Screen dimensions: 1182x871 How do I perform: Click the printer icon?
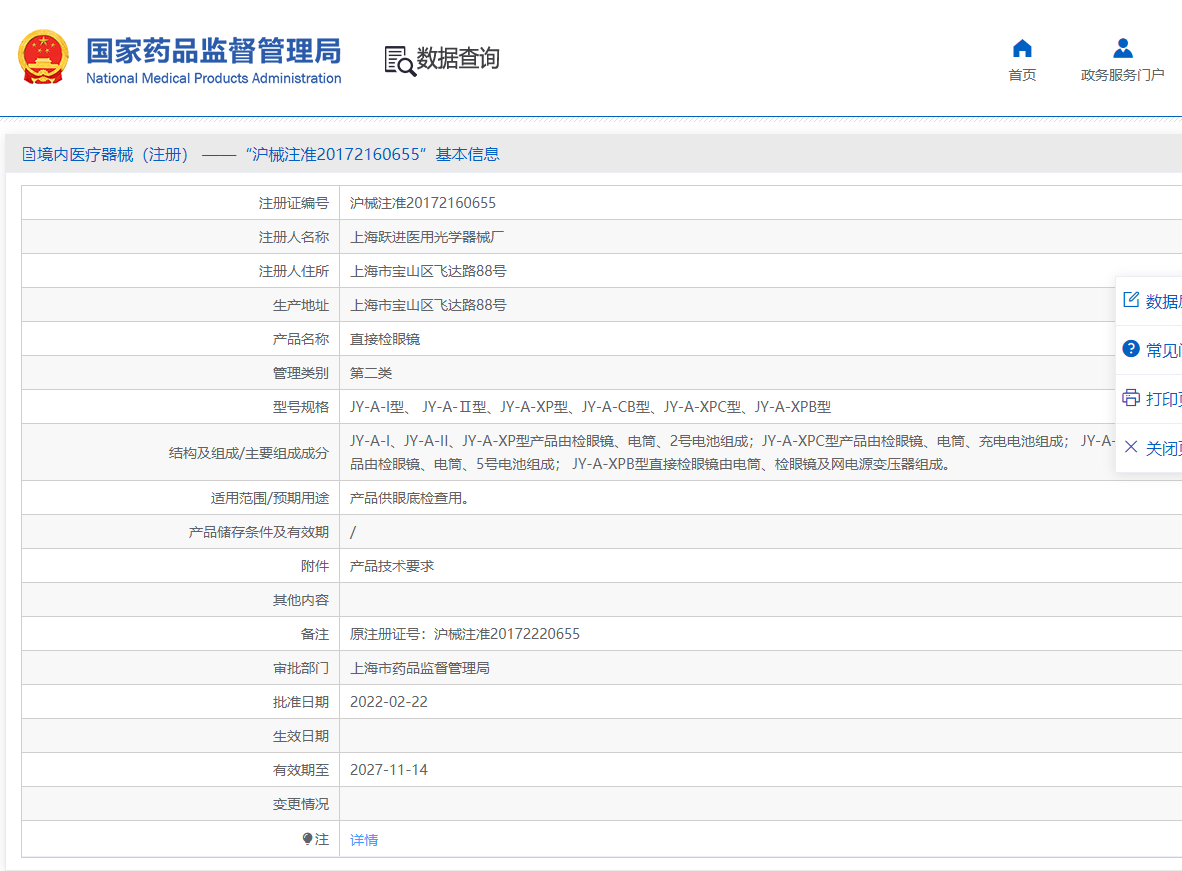pyautogui.click(x=1131, y=397)
